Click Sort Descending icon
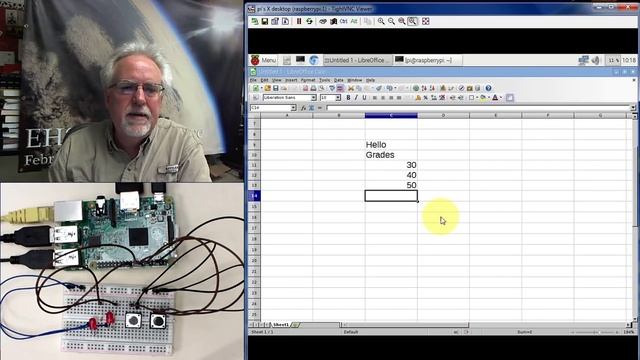The width and height of the screenshot is (640, 360). [433, 88]
